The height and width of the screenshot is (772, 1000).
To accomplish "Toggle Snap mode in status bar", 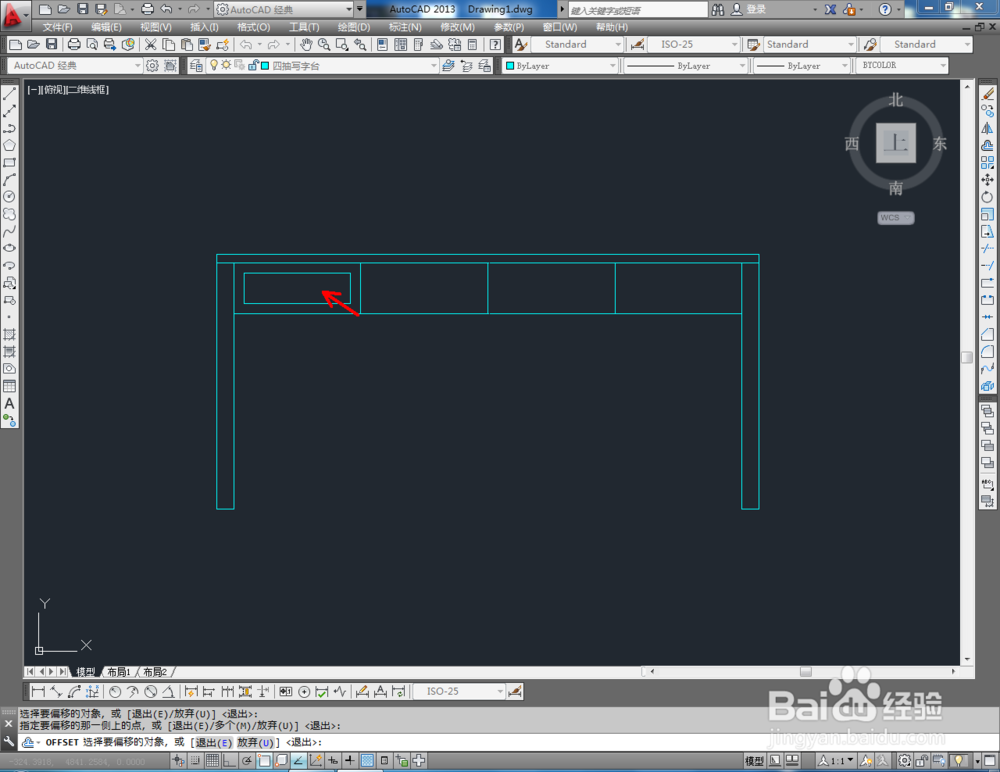I will pyautogui.click(x=195, y=760).
